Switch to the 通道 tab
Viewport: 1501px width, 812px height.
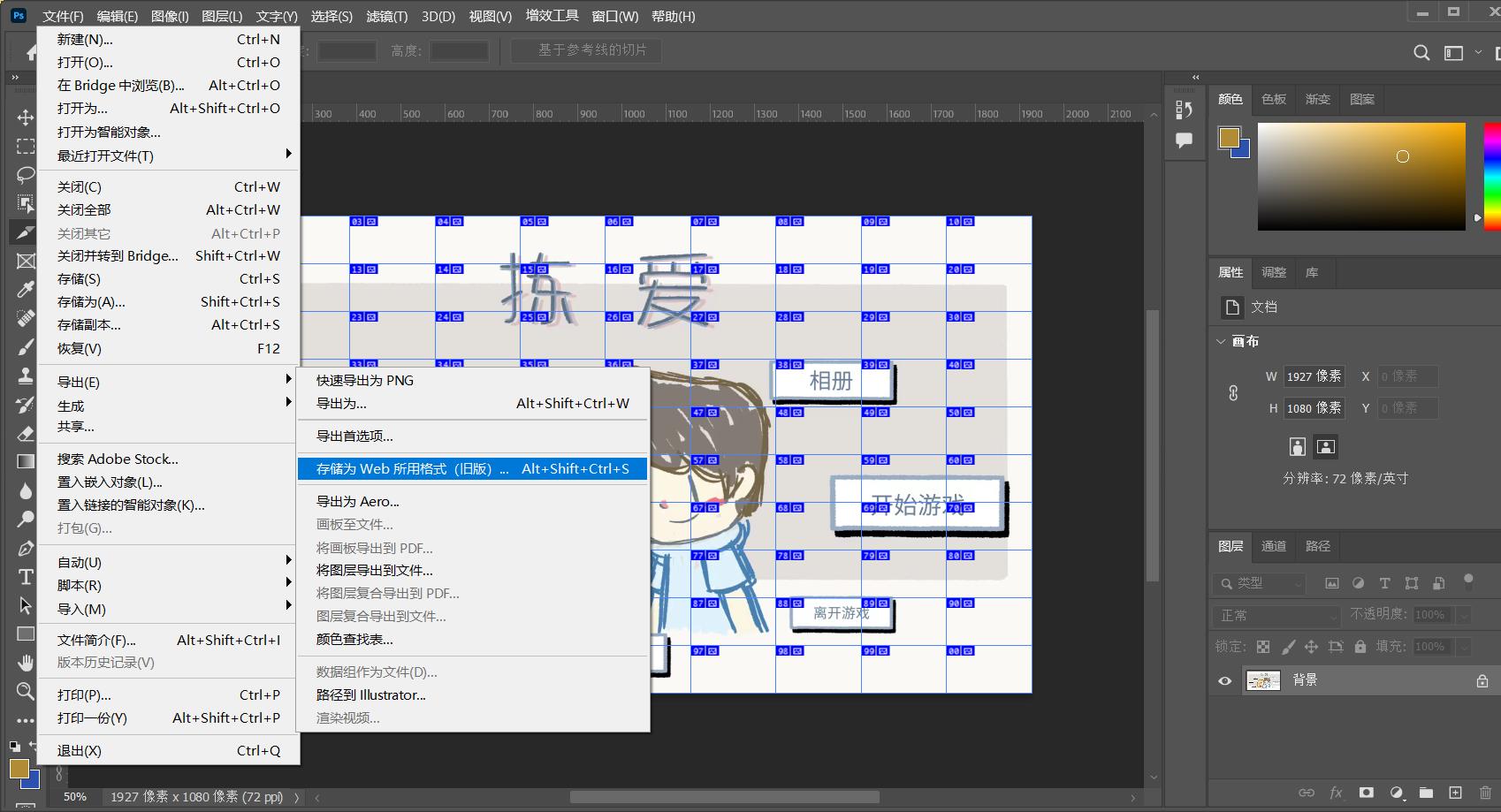tap(1274, 546)
